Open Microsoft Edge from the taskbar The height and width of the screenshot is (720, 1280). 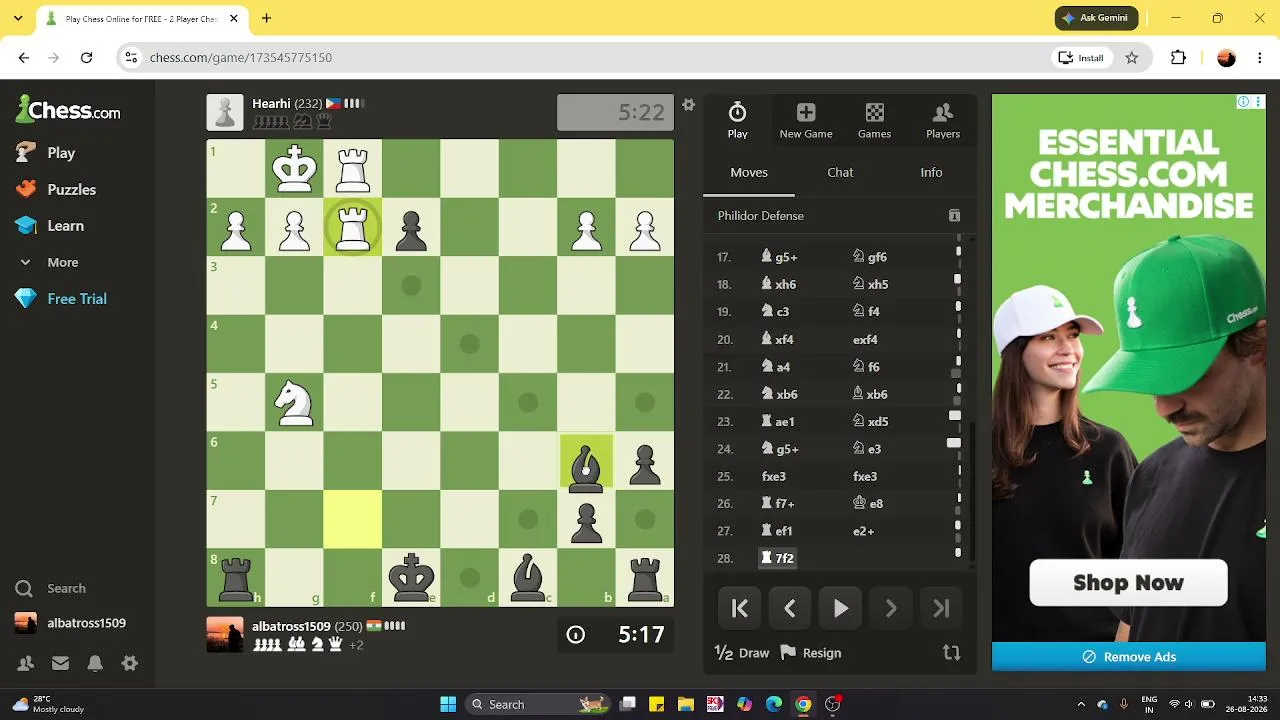[x=774, y=704]
